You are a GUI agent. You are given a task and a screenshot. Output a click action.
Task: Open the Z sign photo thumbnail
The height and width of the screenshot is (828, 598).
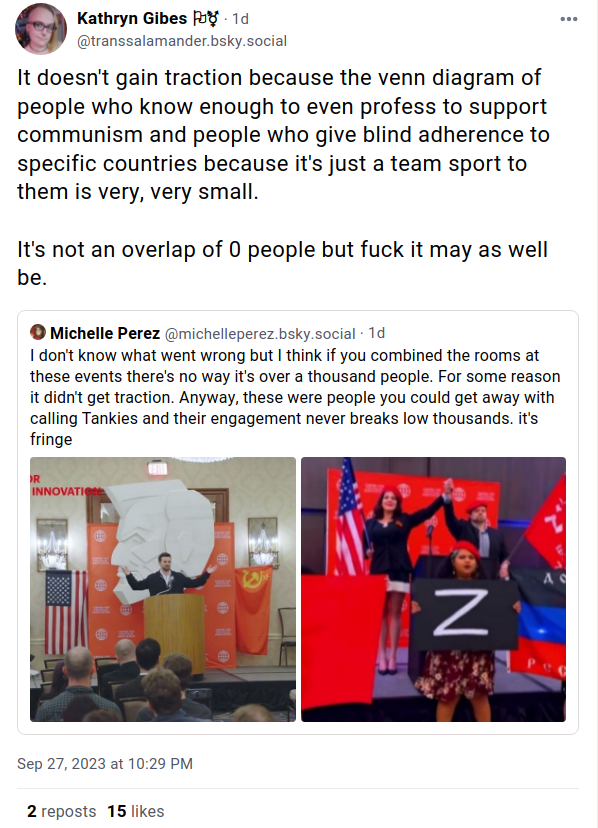click(433, 589)
